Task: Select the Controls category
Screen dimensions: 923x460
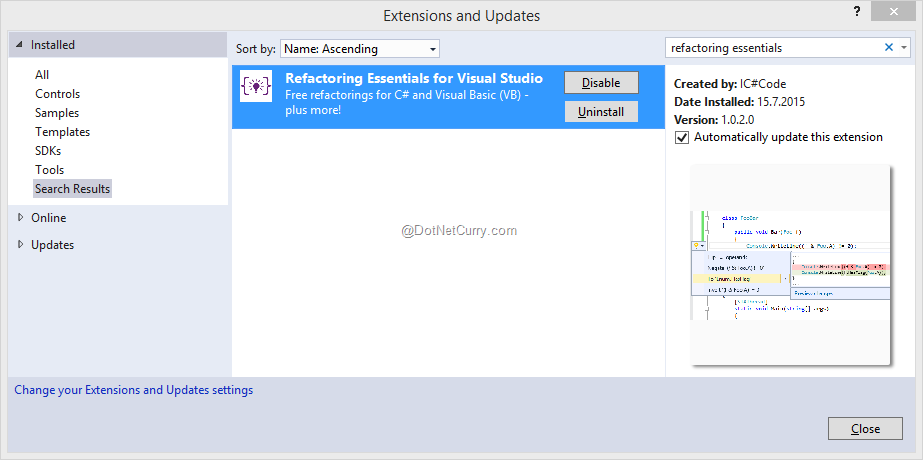Action: 57,94
